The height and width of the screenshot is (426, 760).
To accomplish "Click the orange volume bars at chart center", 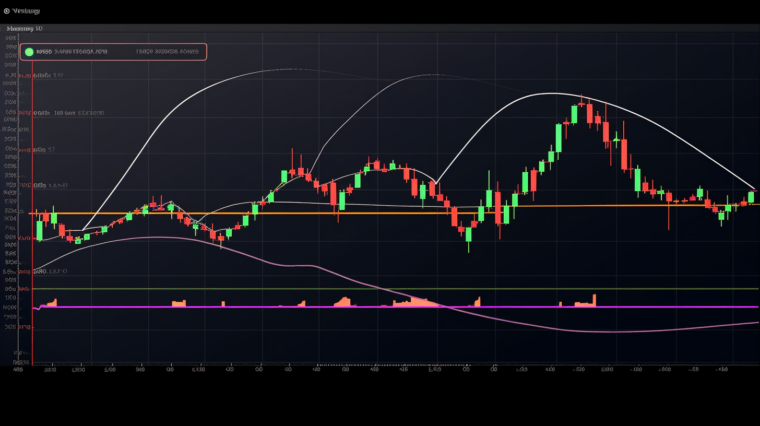I will (420, 301).
